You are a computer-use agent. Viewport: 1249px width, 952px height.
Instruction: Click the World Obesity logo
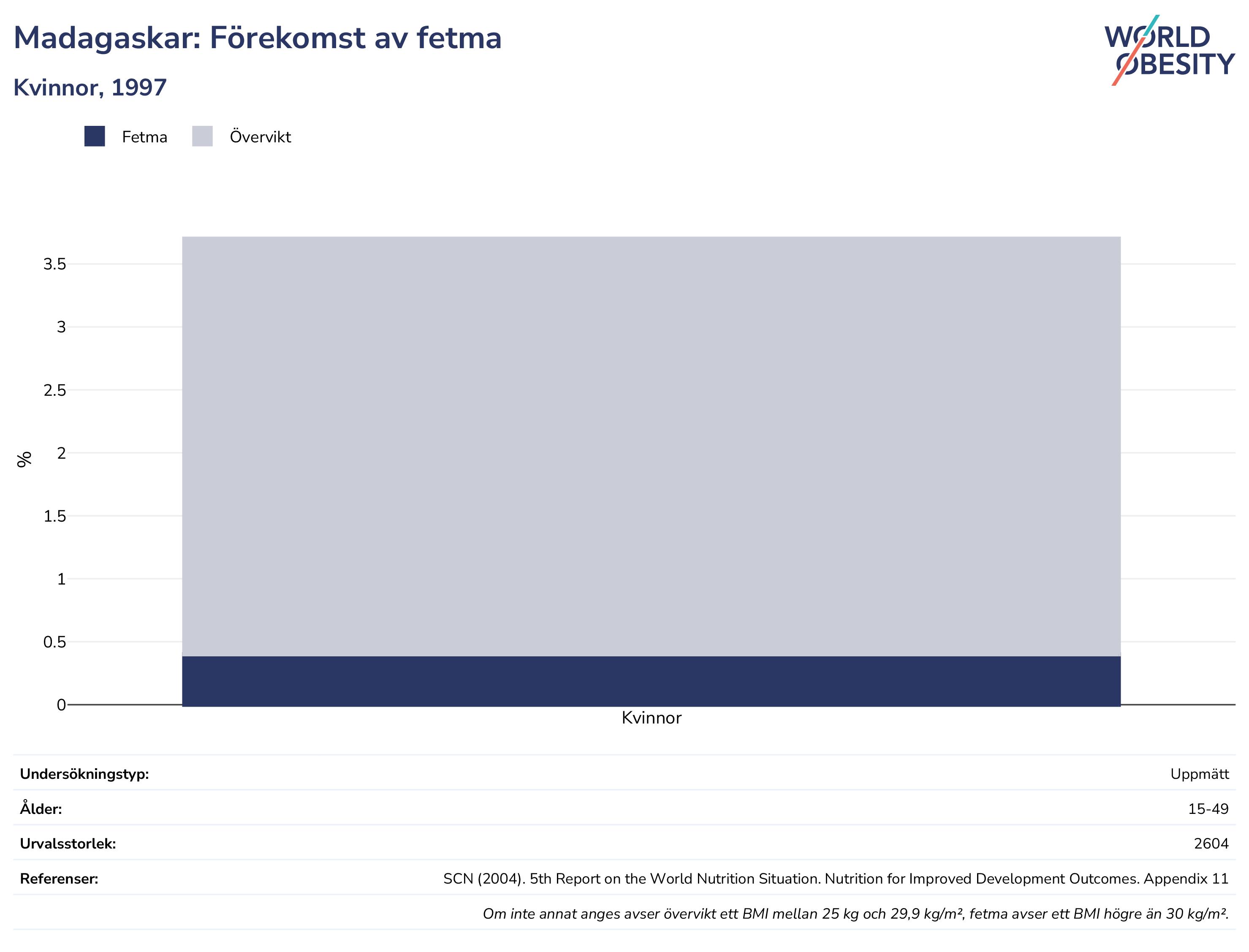[x=1169, y=50]
